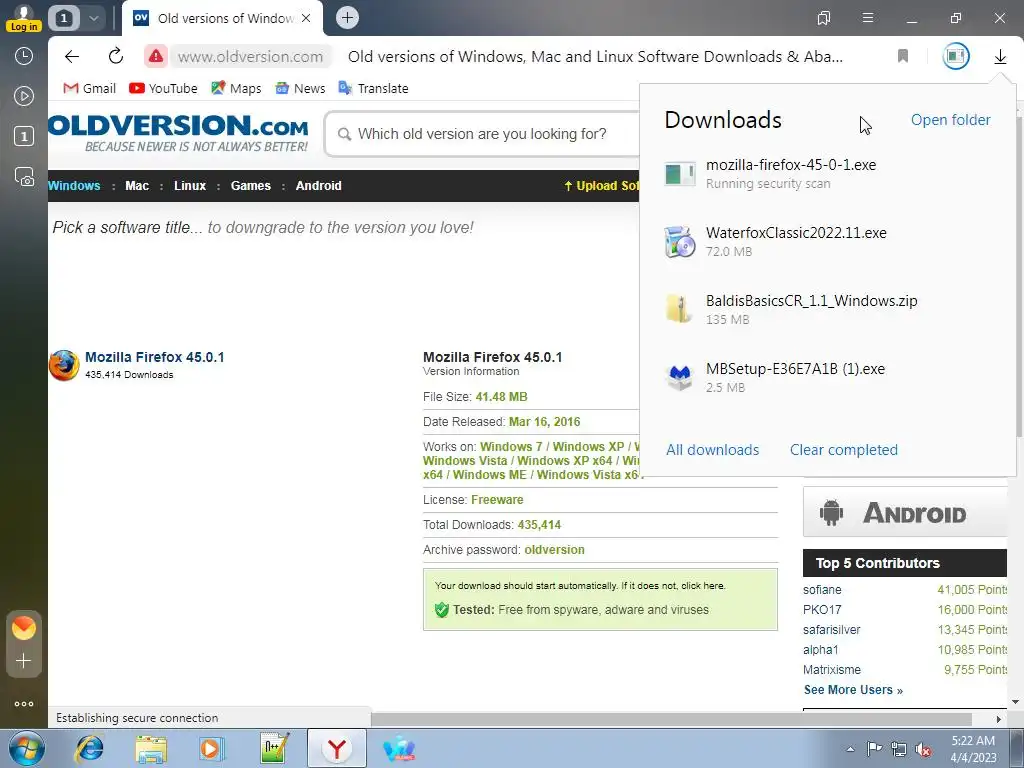Screen dimensions: 1024x768
Task: Select the BaldisBasicsCR_1.1_Windows.zip download
Action: [x=827, y=310]
